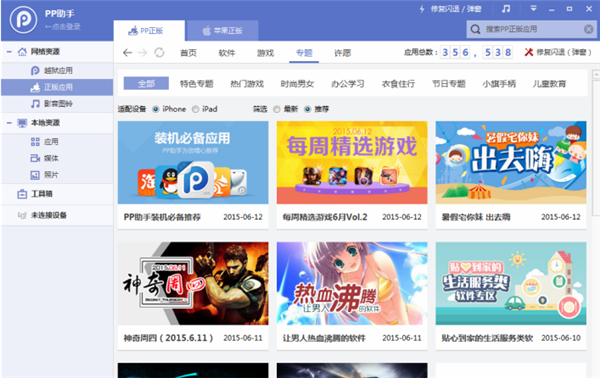This screenshot has width=600, height=378.
Task: Open the 装机必备应用 topic thumbnail
Action: [x=193, y=163]
